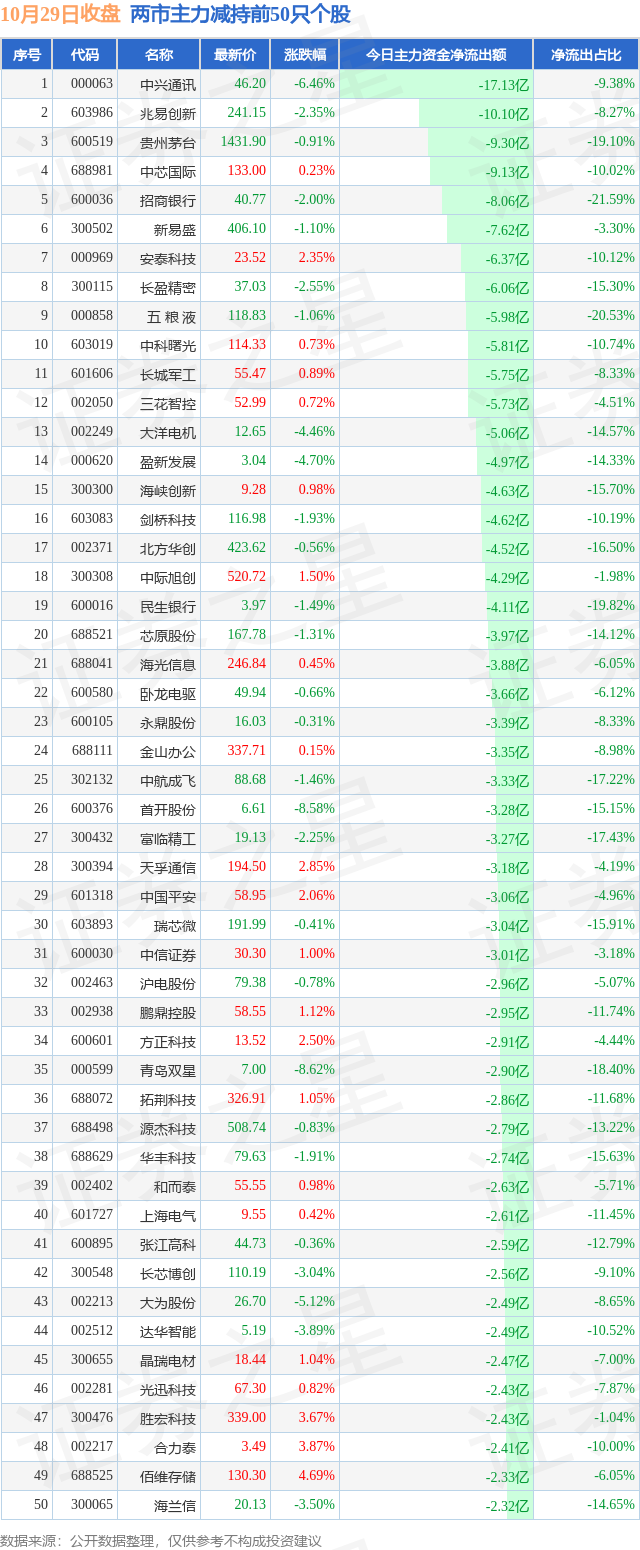Click the price 520.72 for 中际旭创

click(x=247, y=577)
